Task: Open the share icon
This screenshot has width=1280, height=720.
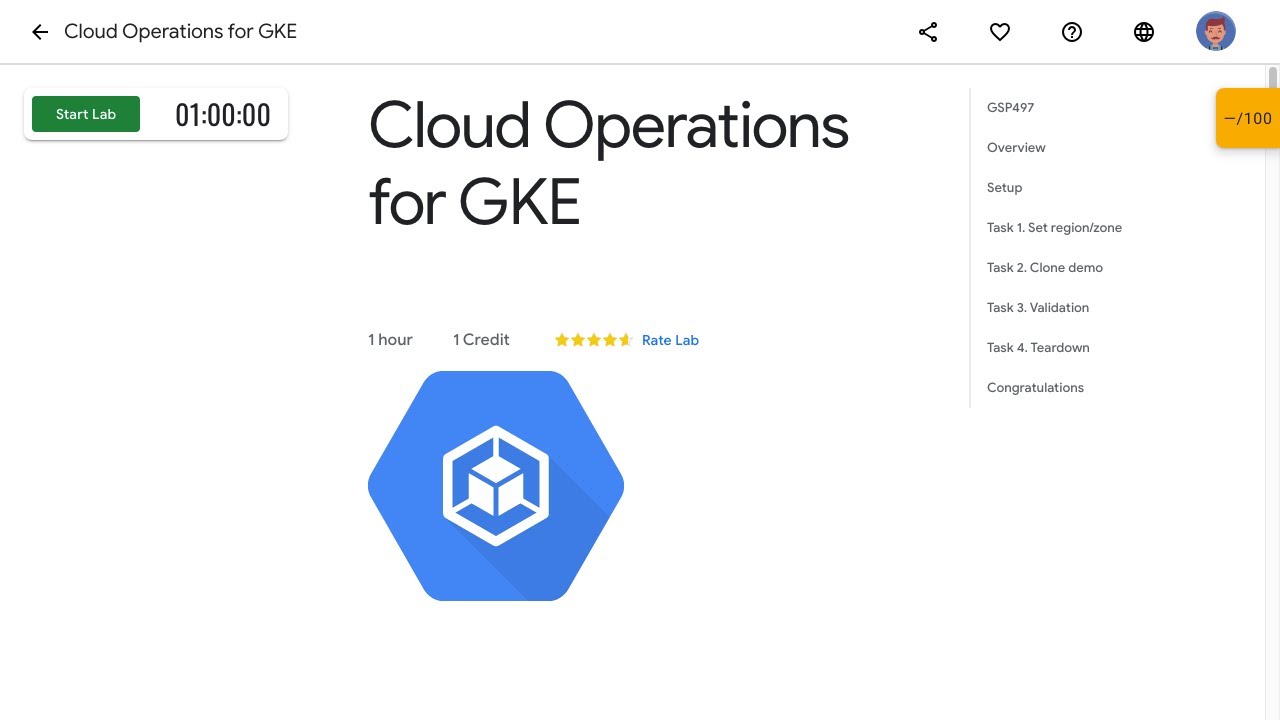Action: coord(928,32)
